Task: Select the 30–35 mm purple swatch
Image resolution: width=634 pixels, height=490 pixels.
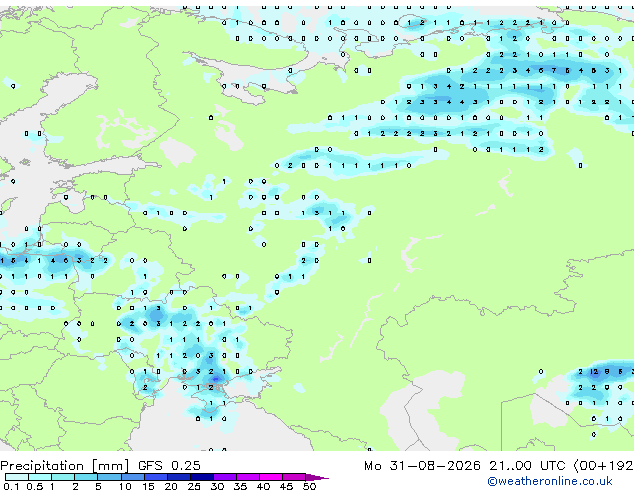Action: 225,477
